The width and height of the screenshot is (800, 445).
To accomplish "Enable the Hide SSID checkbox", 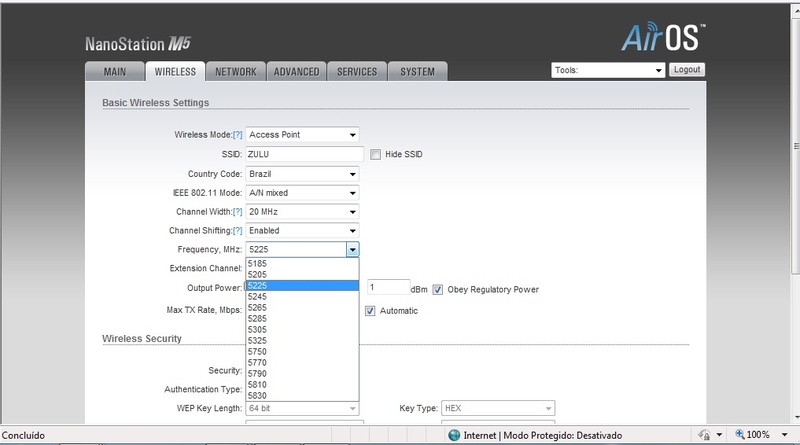I will click(x=376, y=155).
